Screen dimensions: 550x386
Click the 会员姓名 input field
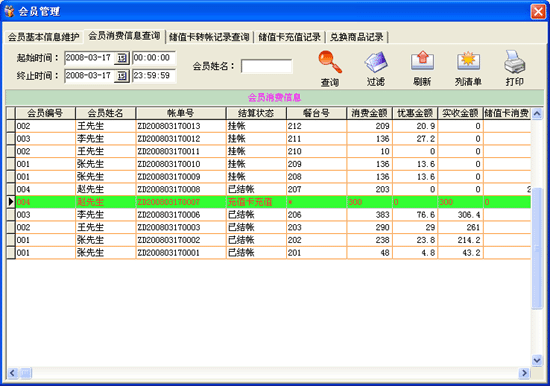(267, 66)
